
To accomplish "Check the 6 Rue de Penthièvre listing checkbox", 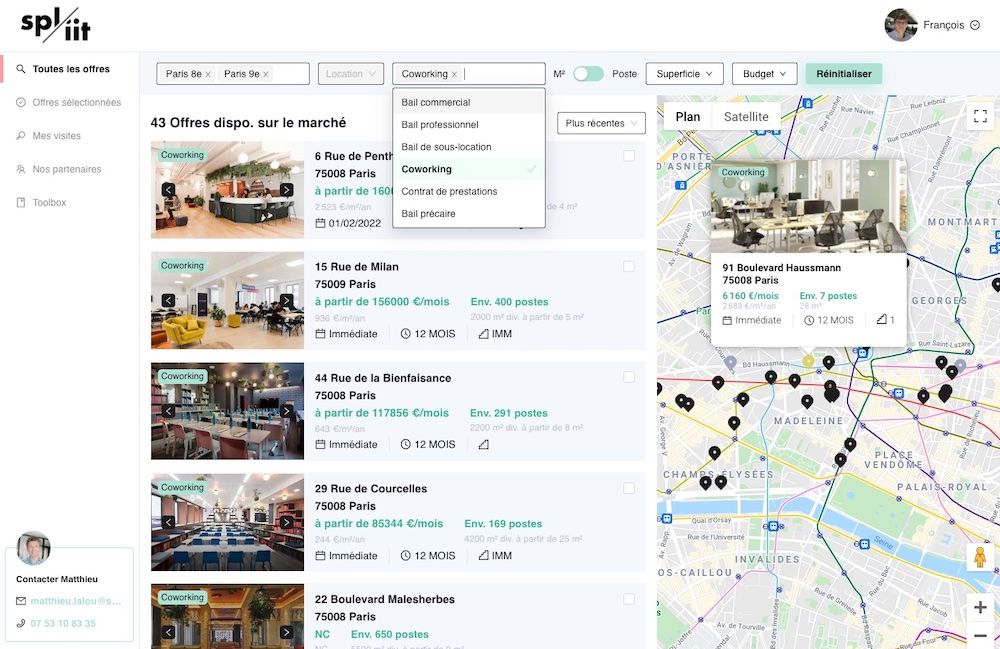I will click(x=628, y=154).
